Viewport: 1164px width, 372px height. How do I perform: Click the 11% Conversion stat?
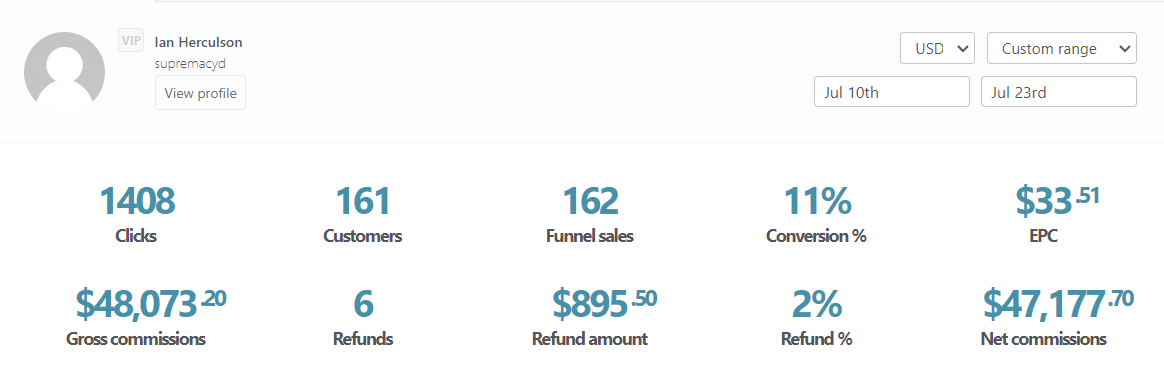[817, 200]
